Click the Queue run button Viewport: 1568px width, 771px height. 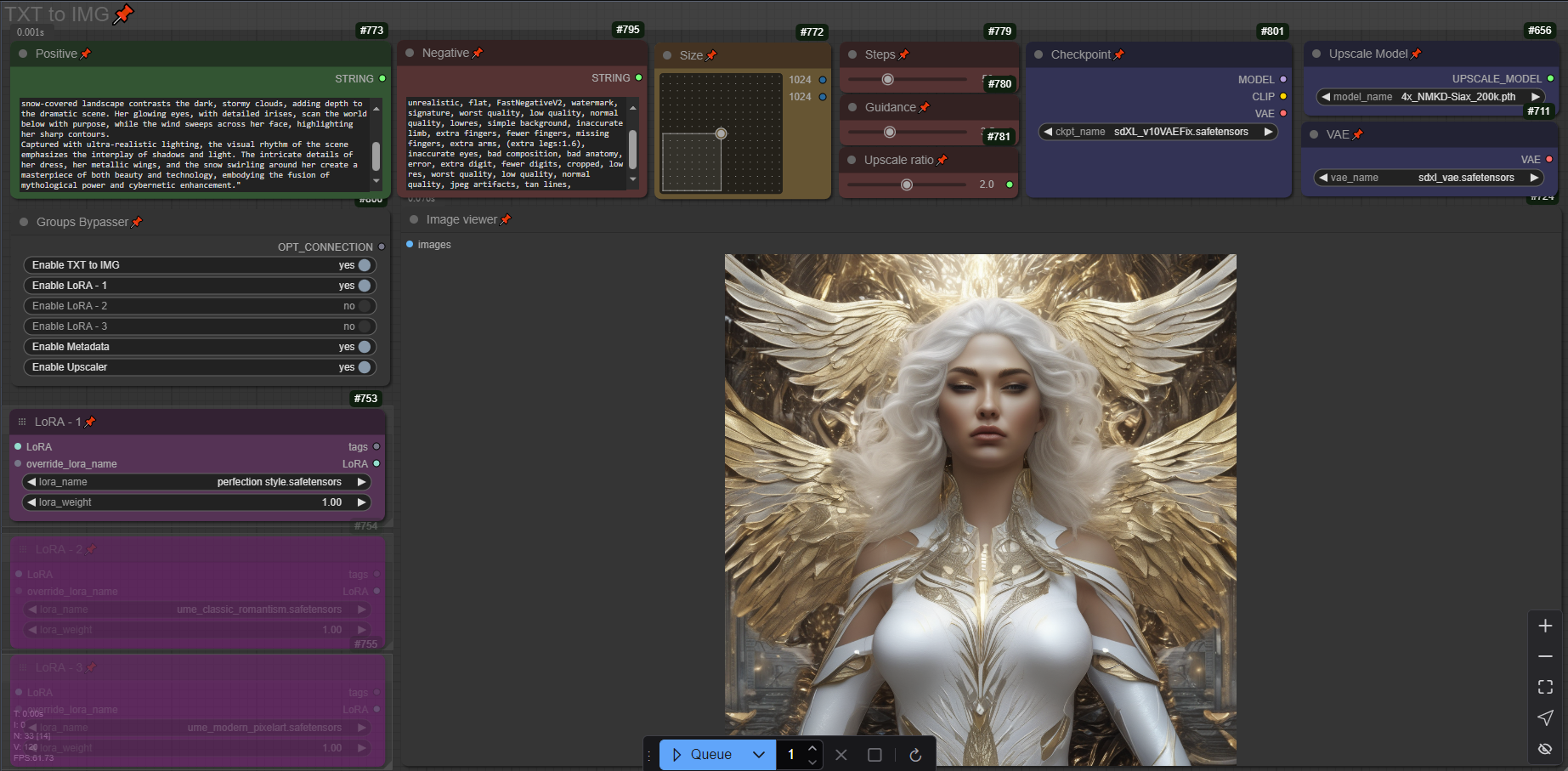click(702, 755)
